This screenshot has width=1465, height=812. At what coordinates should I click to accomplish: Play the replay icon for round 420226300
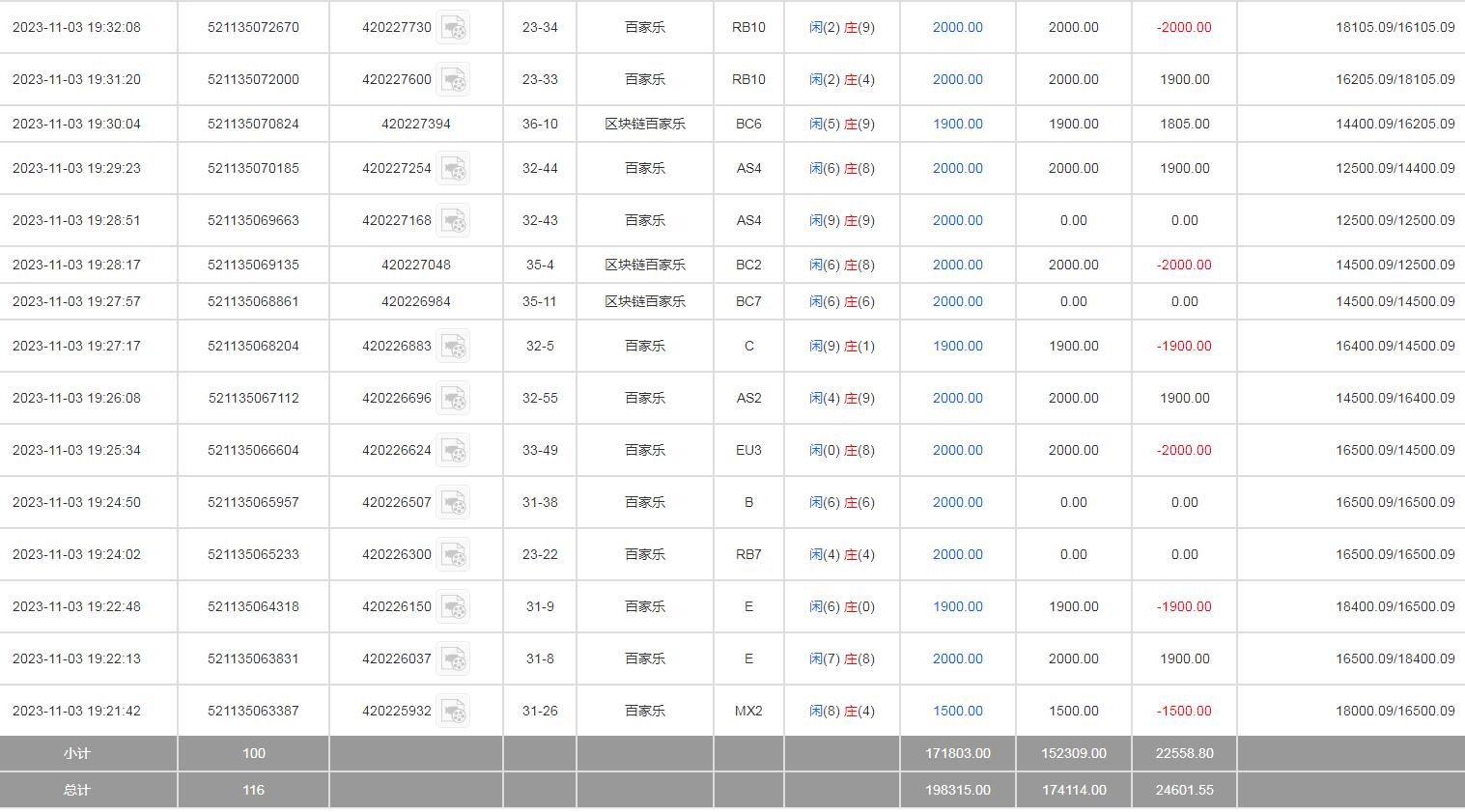pos(453,555)
